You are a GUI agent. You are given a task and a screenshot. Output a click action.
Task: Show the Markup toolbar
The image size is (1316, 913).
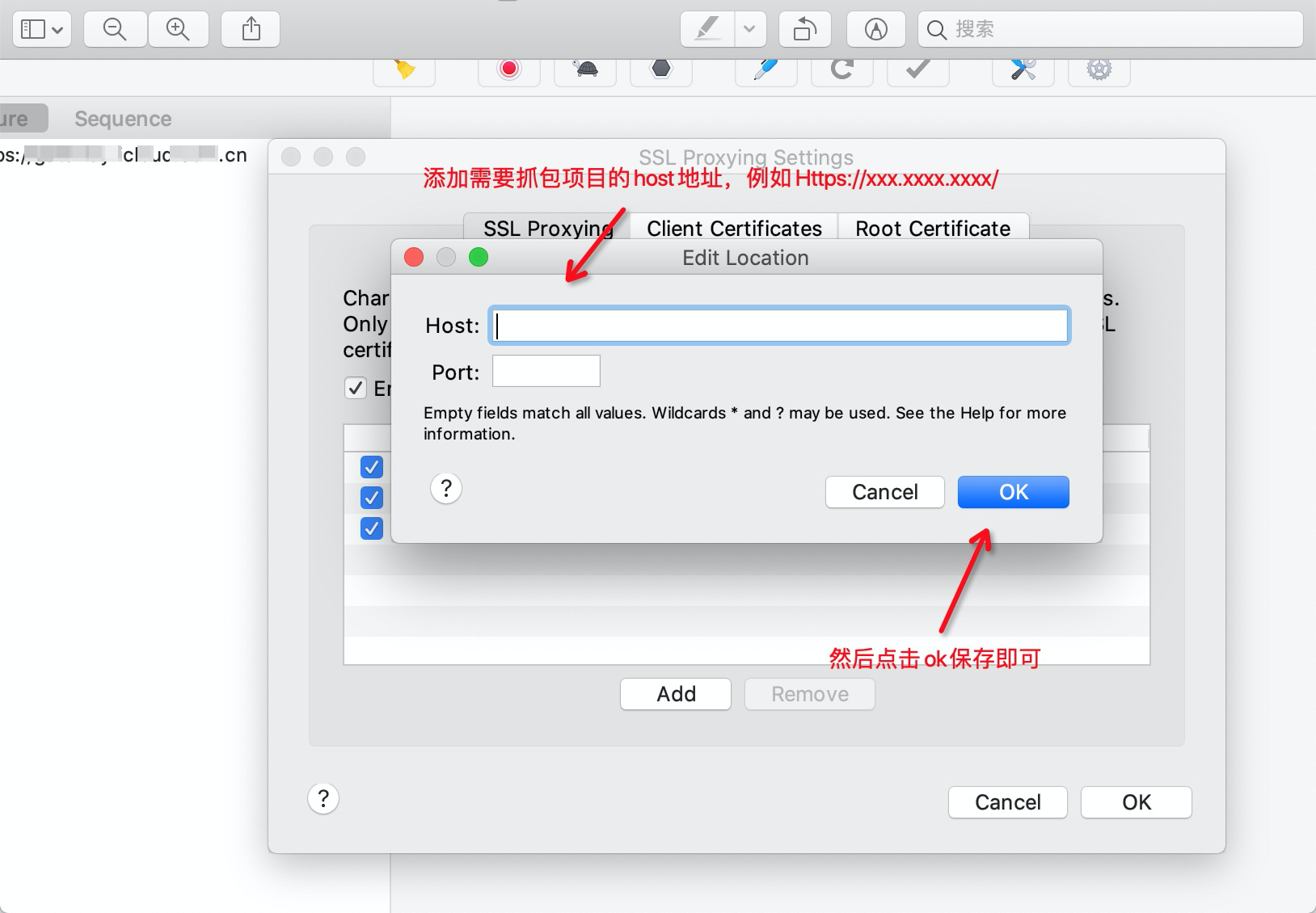pyautogui.click(x=876, y=30)
